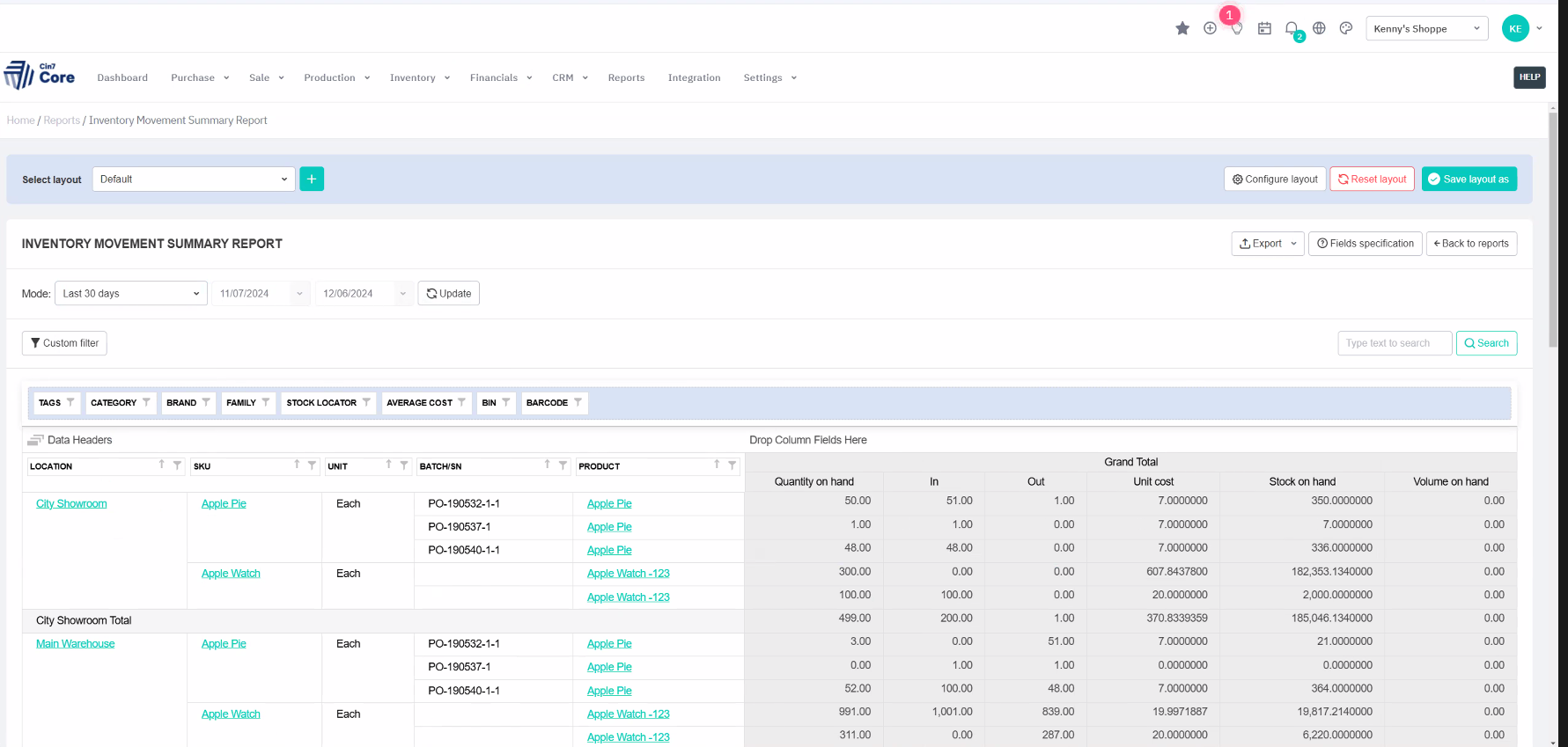Open the Kenny's Shoppe company dropdown
Viewport: 1568px width, 747px height.
1426,28
